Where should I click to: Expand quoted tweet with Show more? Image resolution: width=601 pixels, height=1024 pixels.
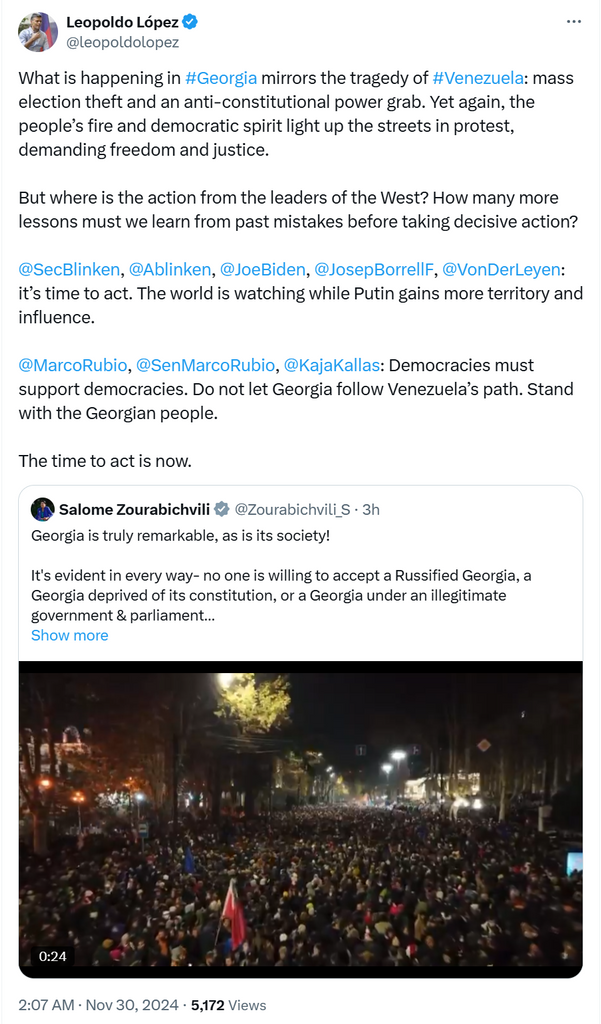coord(69,635)
